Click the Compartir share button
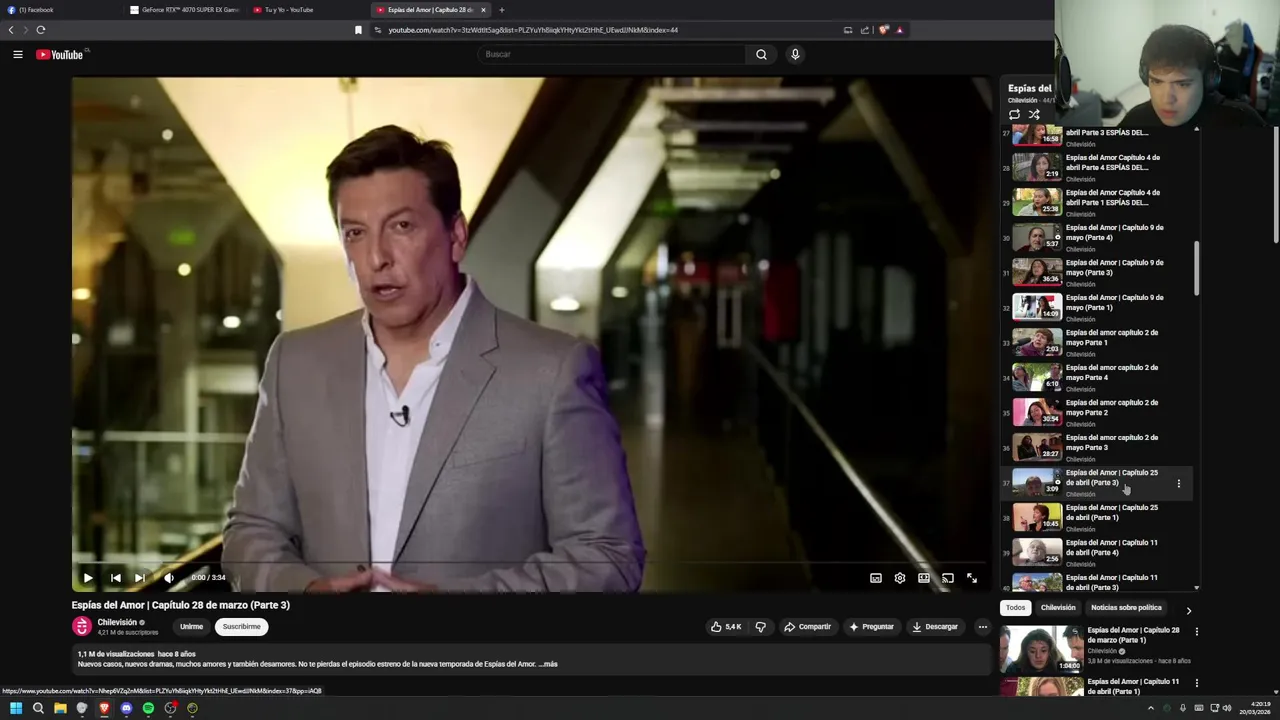Viewport: 1280px width, 720px height. click(807, 627)
